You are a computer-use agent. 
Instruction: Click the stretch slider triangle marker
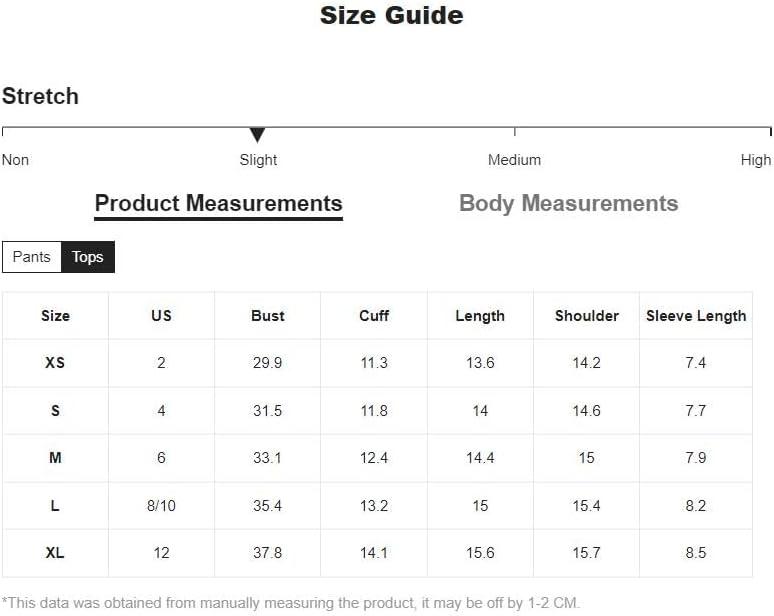point(257,135)
